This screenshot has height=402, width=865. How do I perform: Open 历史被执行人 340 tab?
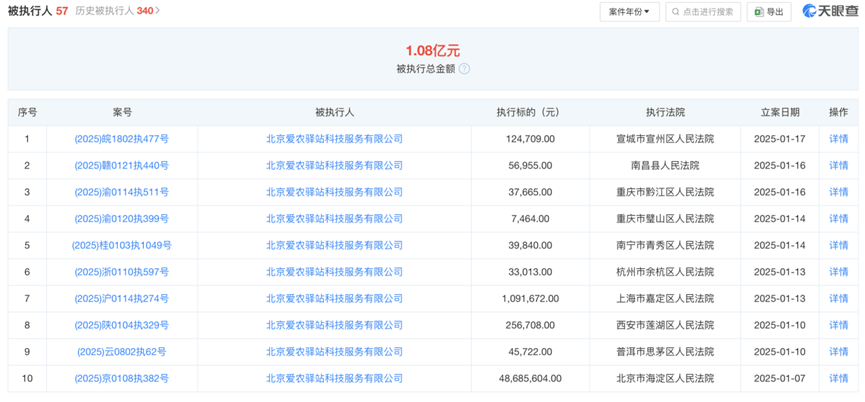[118, 10]
